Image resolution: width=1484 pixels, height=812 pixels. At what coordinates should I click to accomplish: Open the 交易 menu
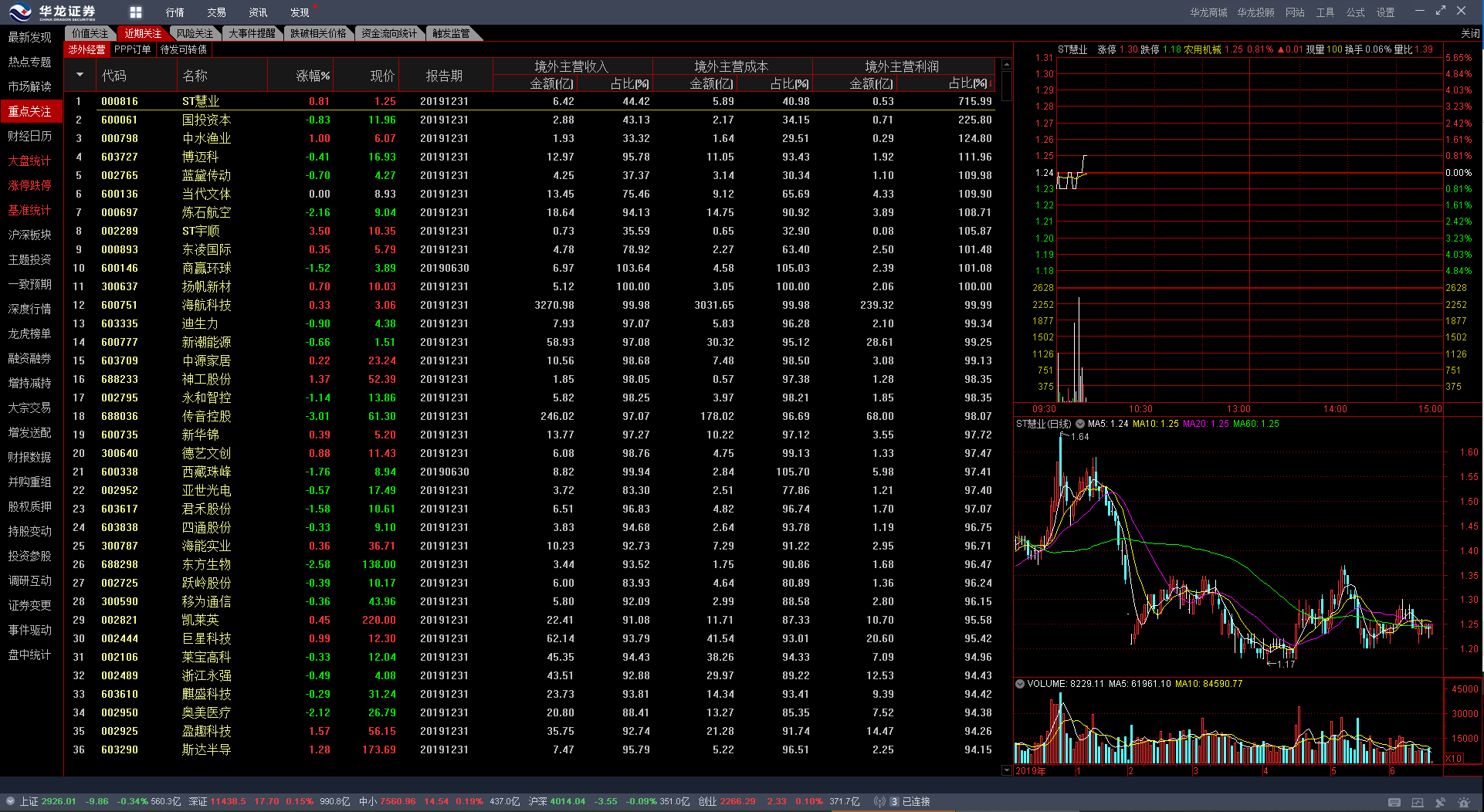(216, 12)
